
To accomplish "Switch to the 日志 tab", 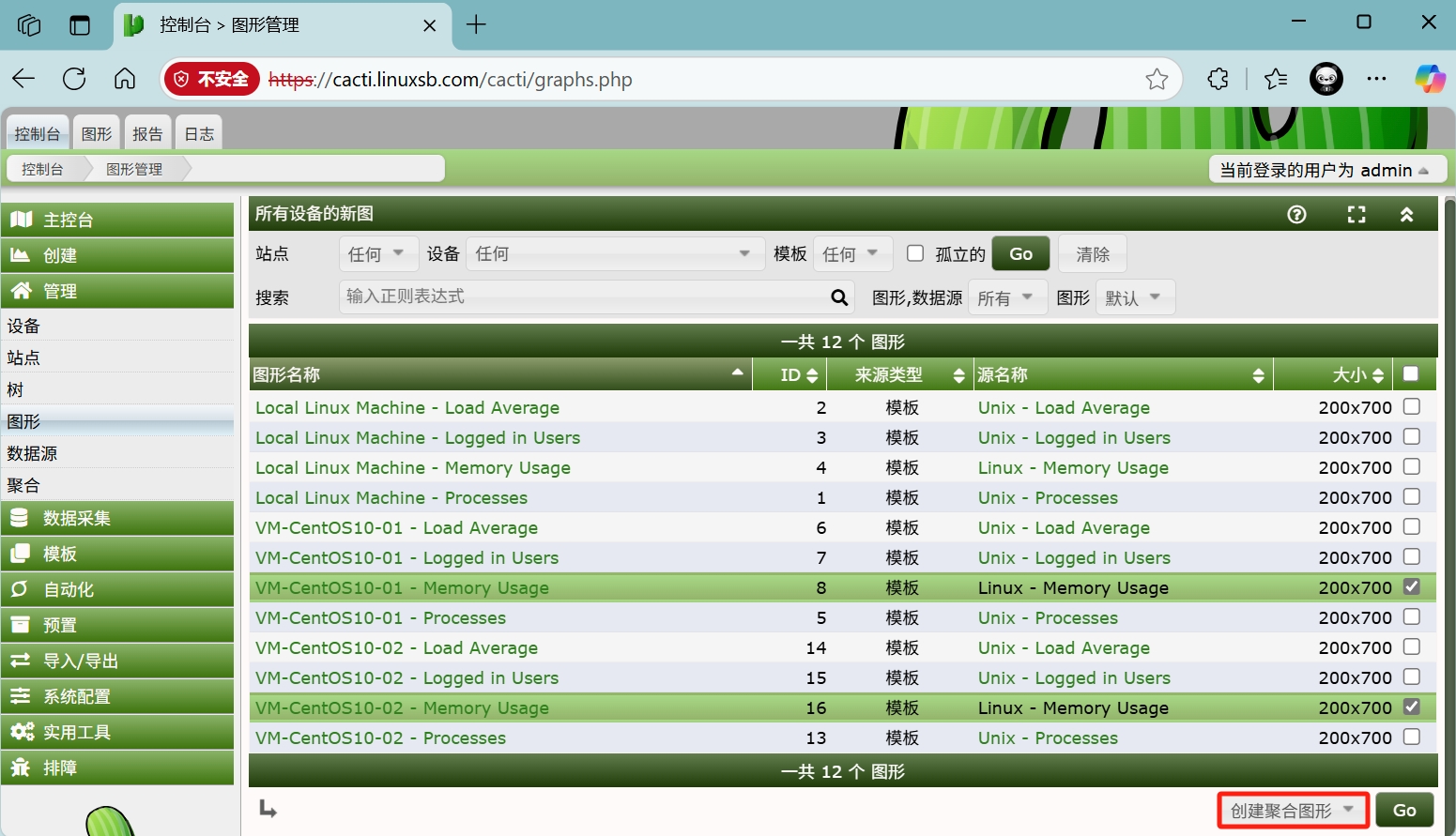I will [199, 134].
